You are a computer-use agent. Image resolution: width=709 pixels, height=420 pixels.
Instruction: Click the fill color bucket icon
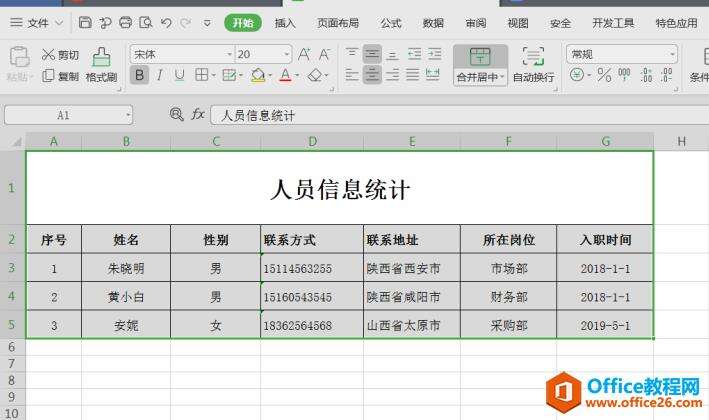(x=258, y=75)
